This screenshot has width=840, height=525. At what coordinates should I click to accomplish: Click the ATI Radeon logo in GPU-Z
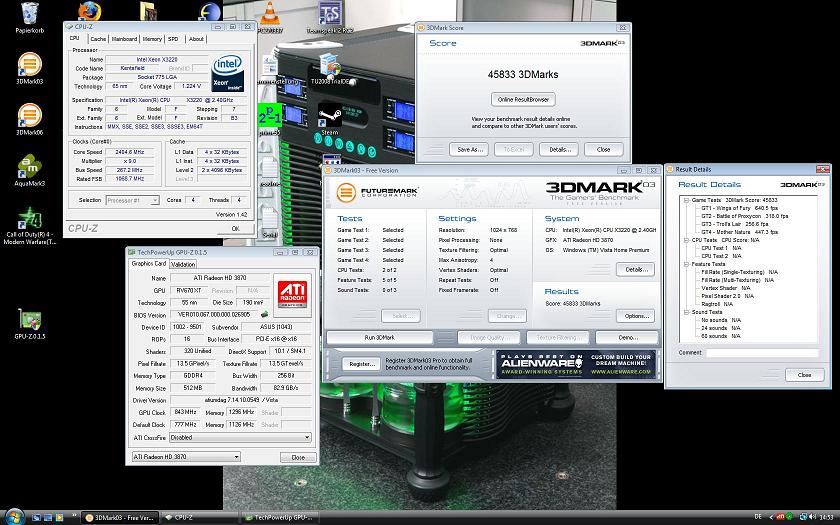click(x=292, y=293)
